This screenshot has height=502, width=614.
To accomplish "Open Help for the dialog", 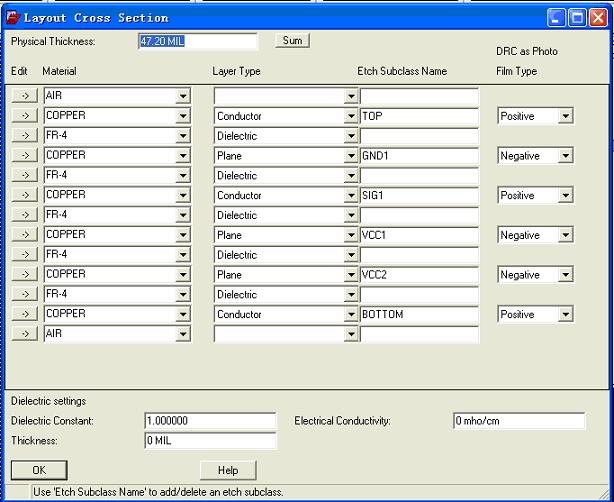I will point(228,470).
